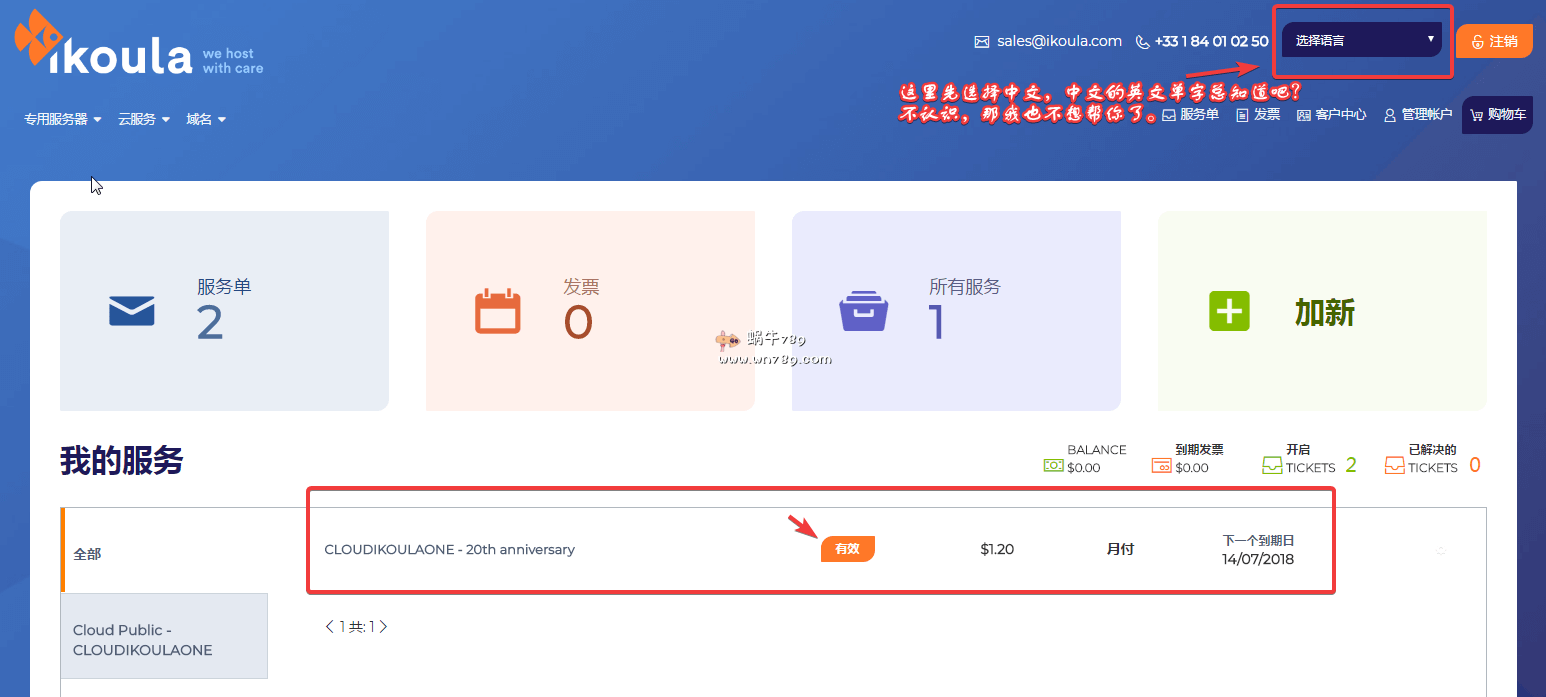The height and width of the screenshot is (697, 1546).
Task: Click the BALANCE money icon
Action: point(1053,466)
